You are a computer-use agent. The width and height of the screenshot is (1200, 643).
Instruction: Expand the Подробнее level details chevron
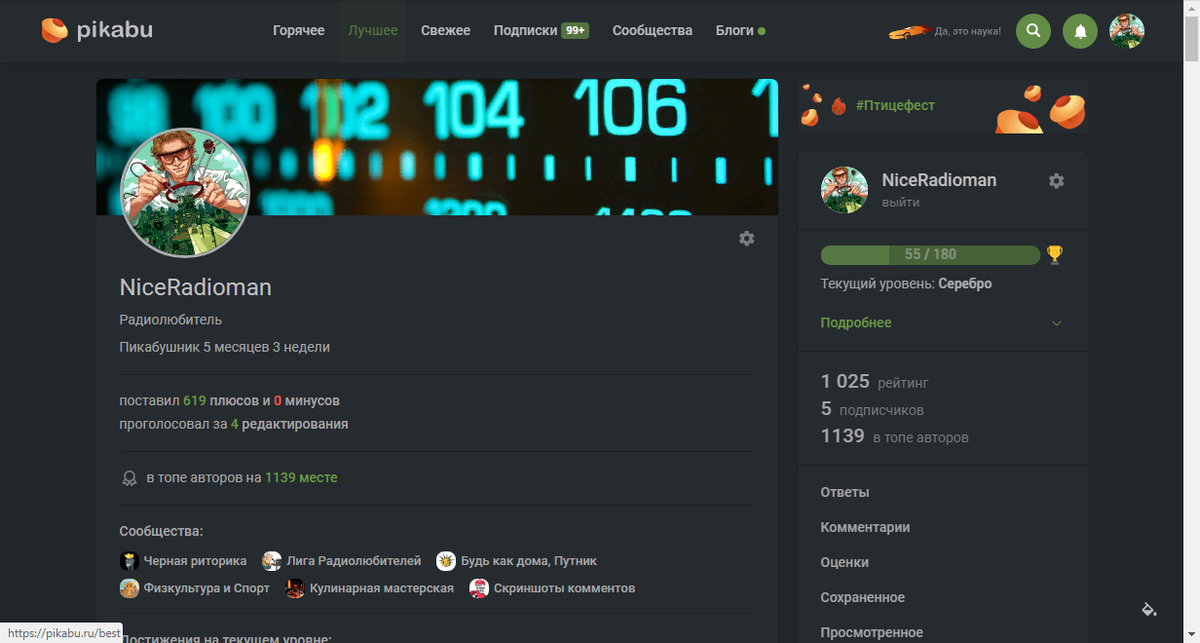tap(1057, 323)
